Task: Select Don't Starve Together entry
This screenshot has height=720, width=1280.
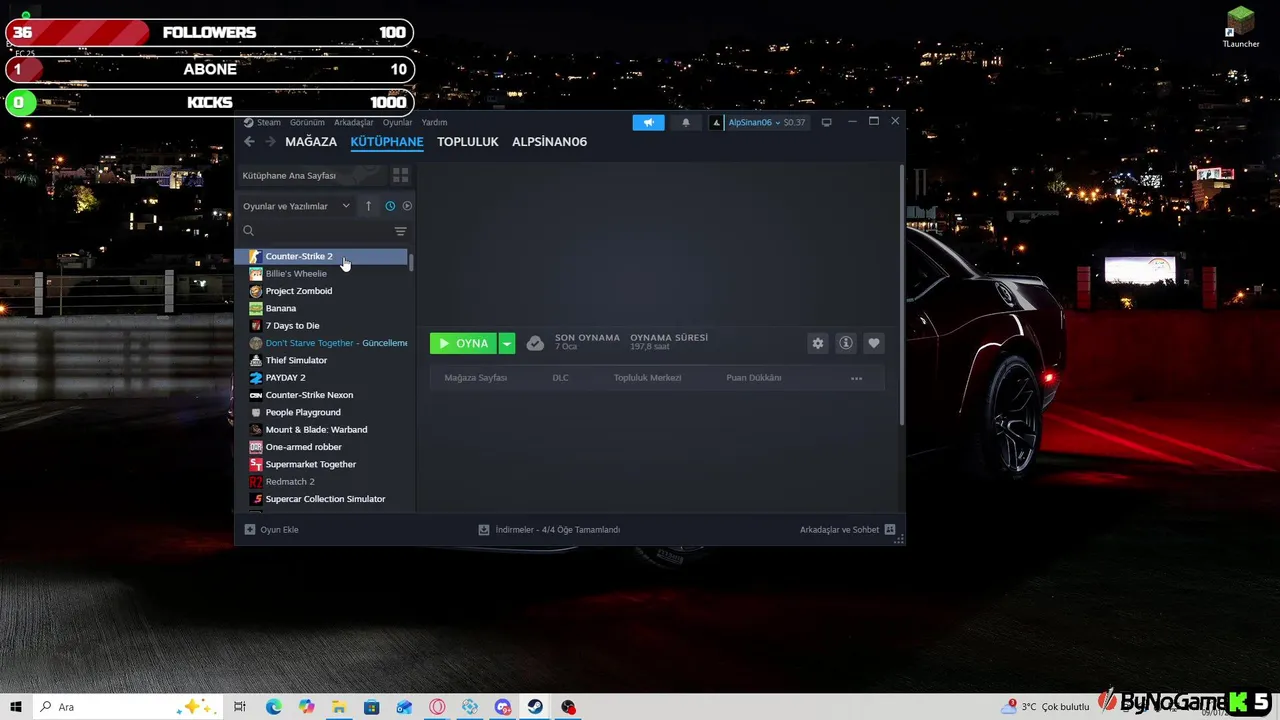Action: tap(321, 343)
